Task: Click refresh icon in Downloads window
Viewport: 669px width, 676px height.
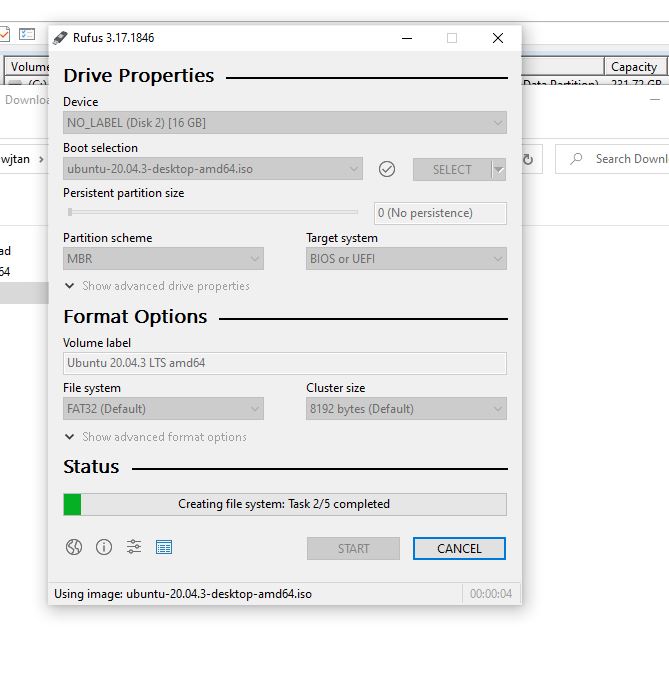Action: click(x=528, y=160)
